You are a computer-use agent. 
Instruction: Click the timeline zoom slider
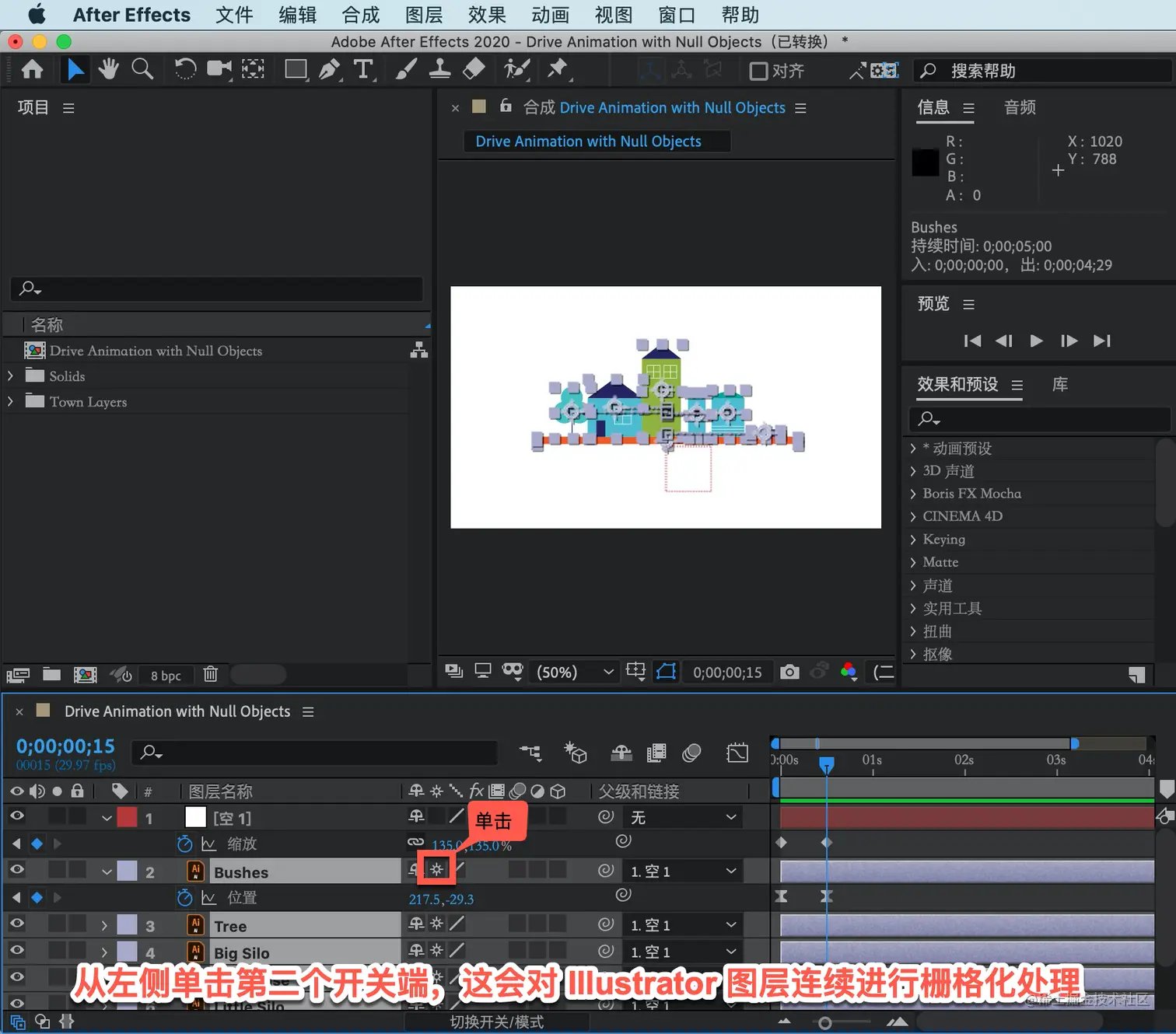(825, 1022)
